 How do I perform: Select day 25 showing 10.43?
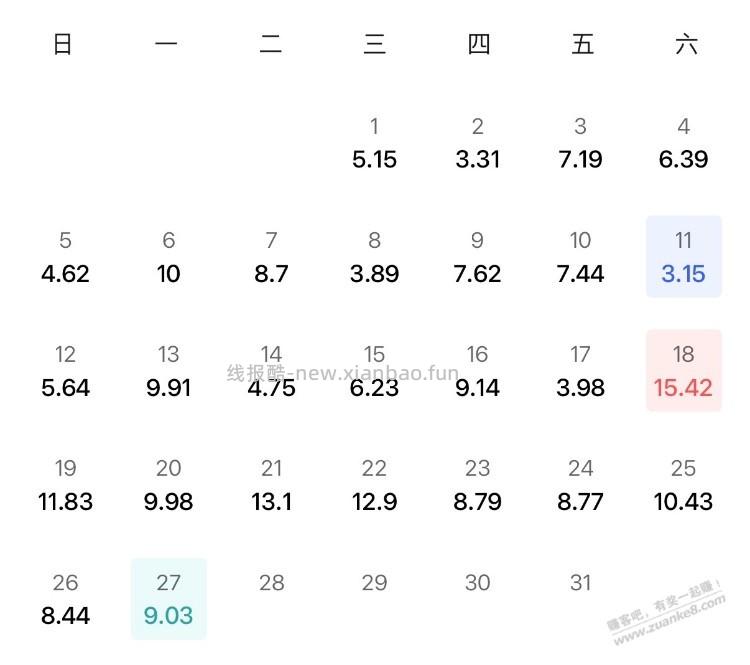click(x=684, y=485)
